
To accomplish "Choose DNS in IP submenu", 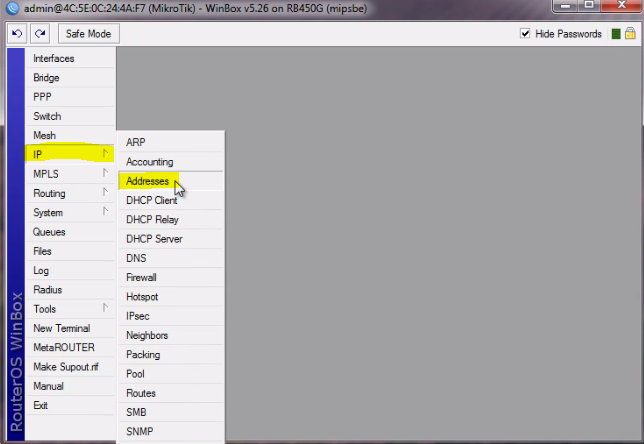I will [171, 258].
